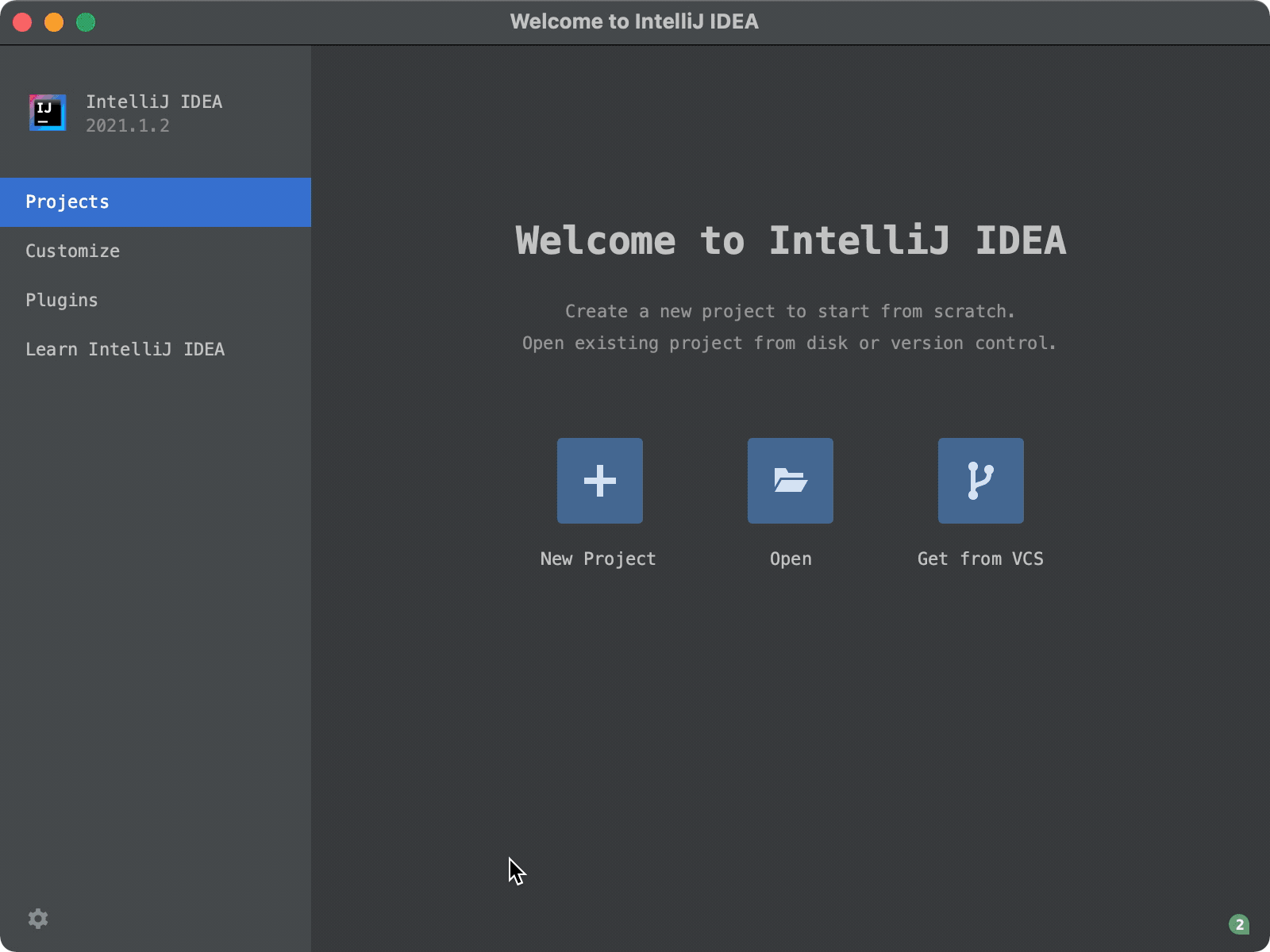Click the green zoom window control
The image size is (1270, 952).
click(87, 22)
